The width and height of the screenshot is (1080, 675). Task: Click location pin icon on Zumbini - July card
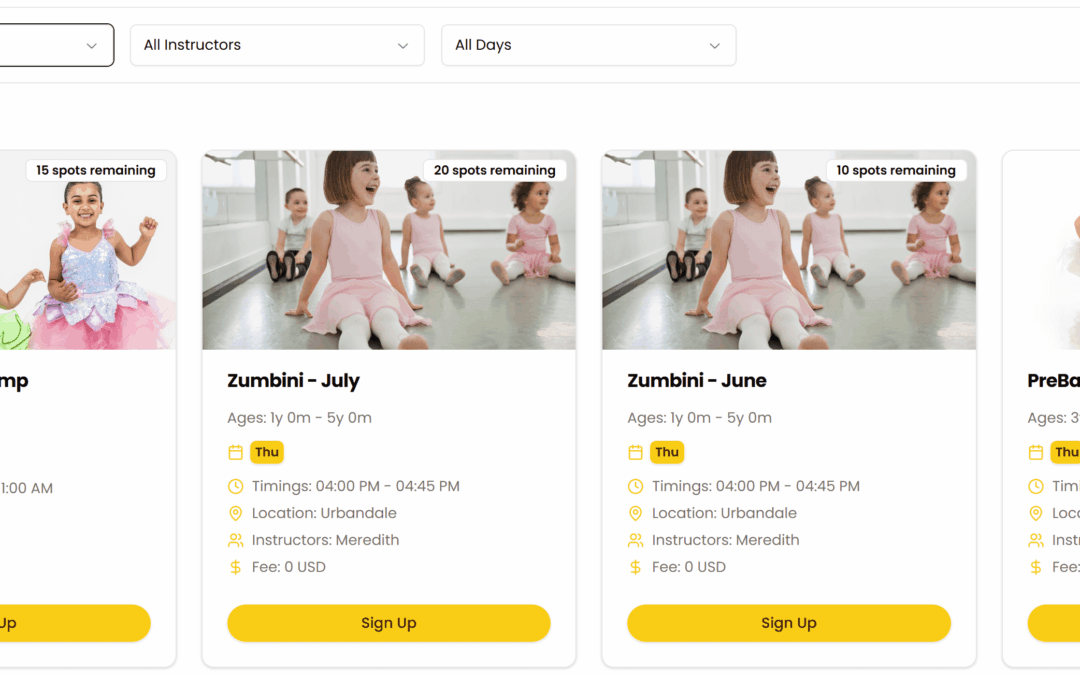click(236, 514)
